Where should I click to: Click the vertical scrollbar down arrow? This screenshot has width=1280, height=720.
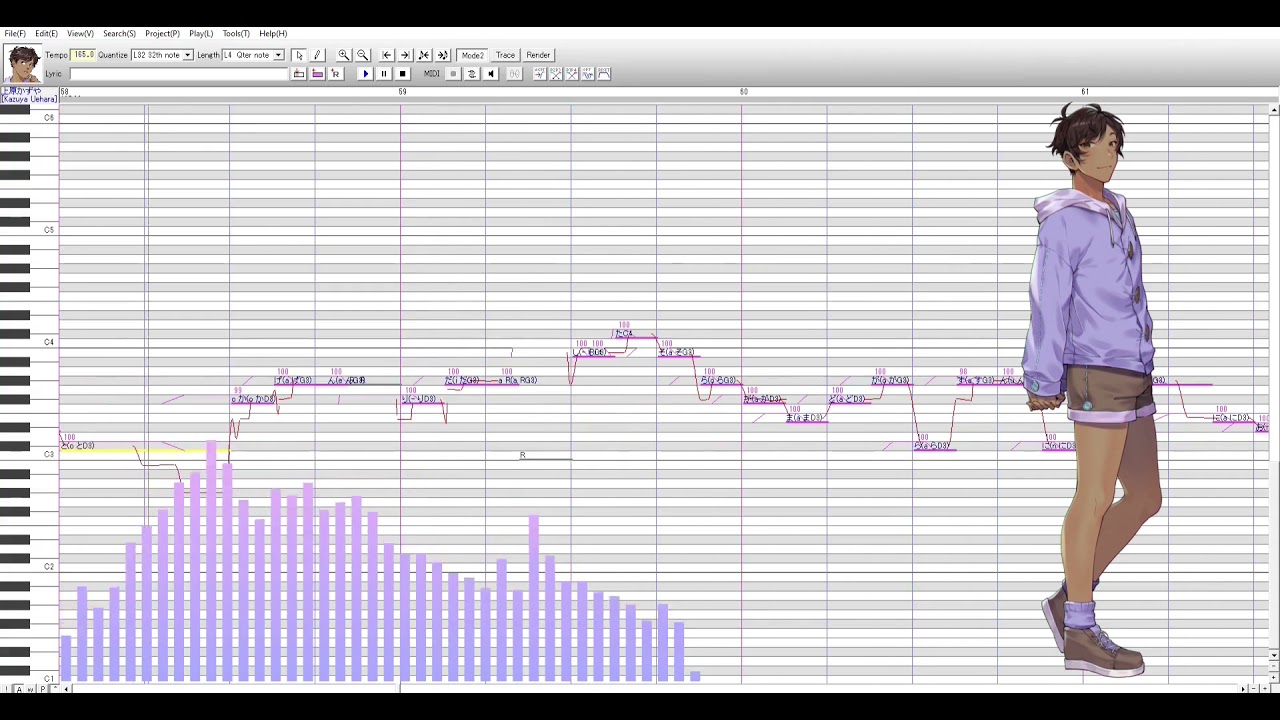point(1274,656)
